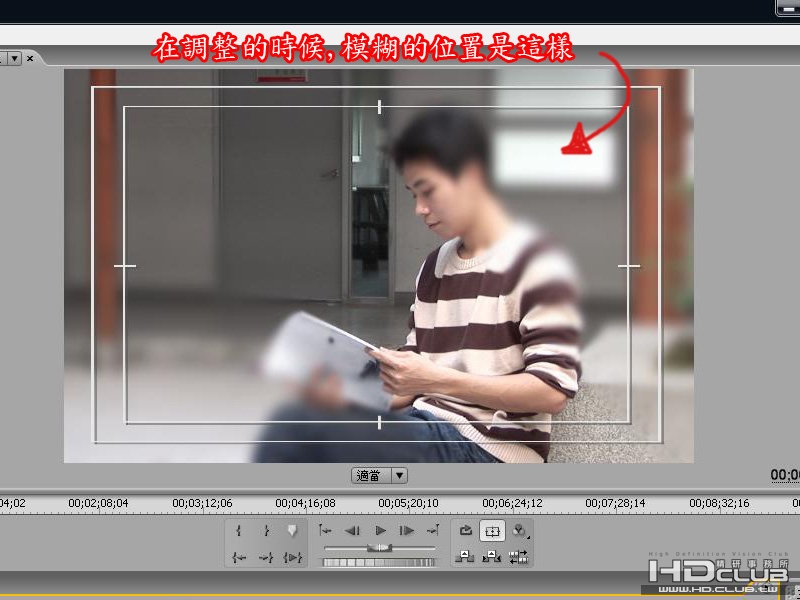Start playback with the Play button
This screenshot has height=600, width=800.
(x=380, y=531)
